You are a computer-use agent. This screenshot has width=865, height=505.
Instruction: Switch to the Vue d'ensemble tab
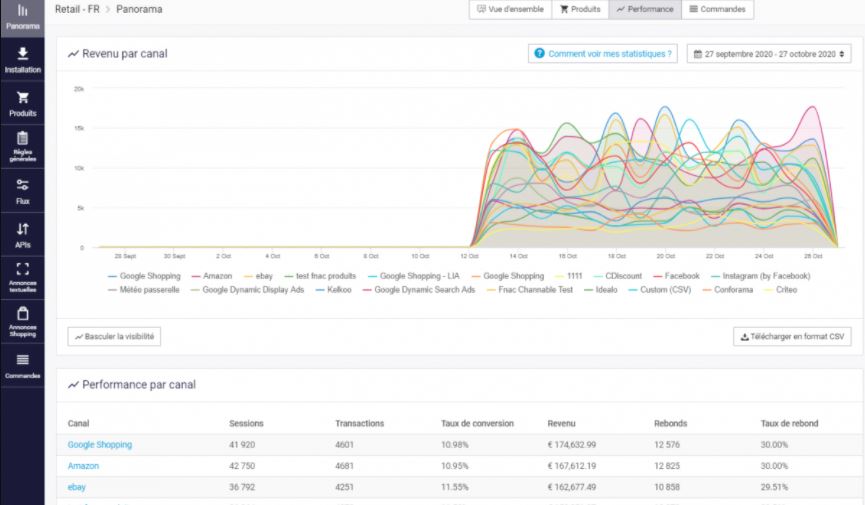pos(510,9)
